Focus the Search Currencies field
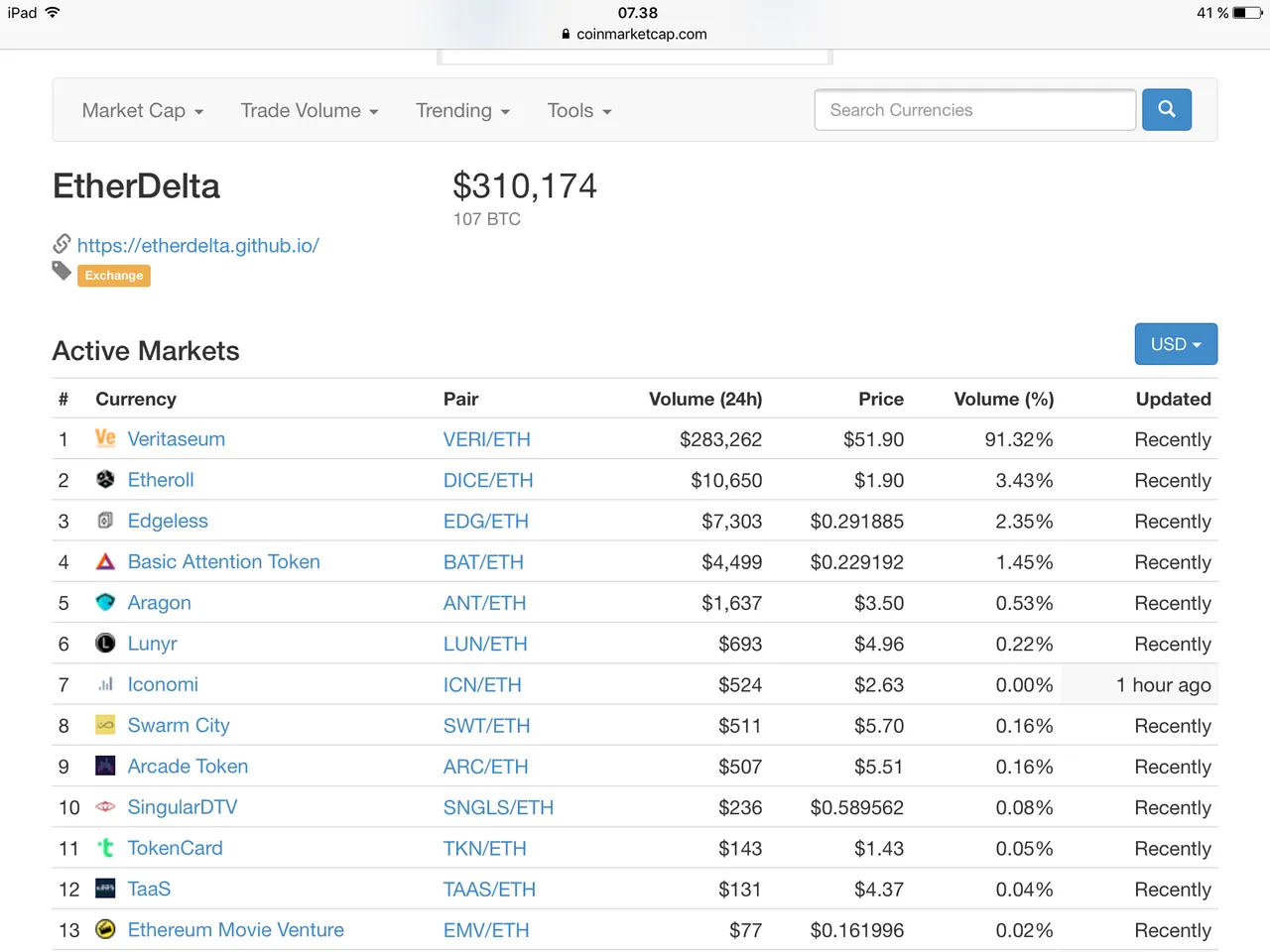Screen dimensions: 1270x952 pos(975,110)
